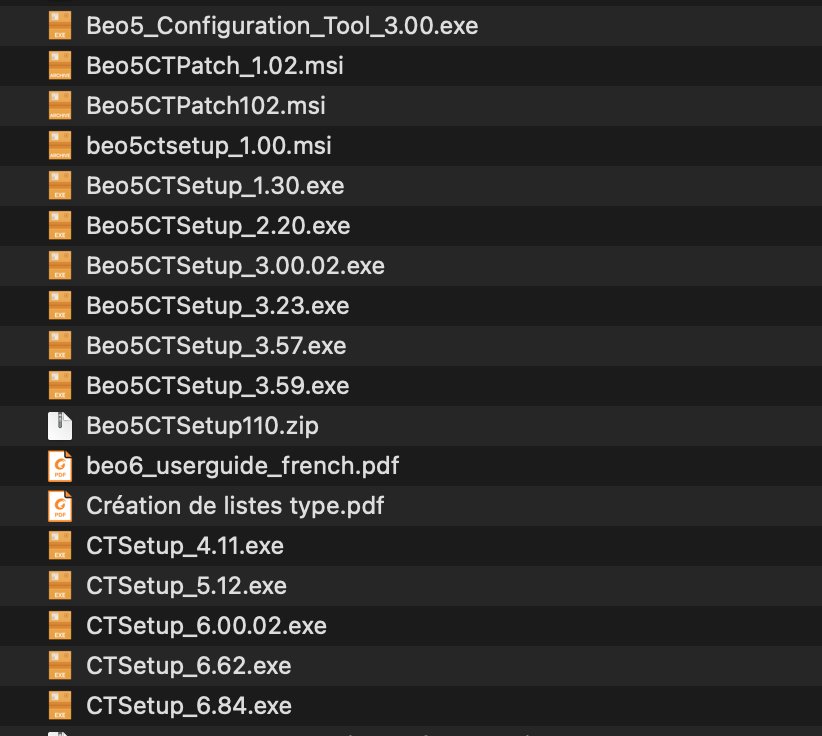
Task: Pick the Beo5CTSetup_3.23.exe entry
Action: click(x=217, y=306)
